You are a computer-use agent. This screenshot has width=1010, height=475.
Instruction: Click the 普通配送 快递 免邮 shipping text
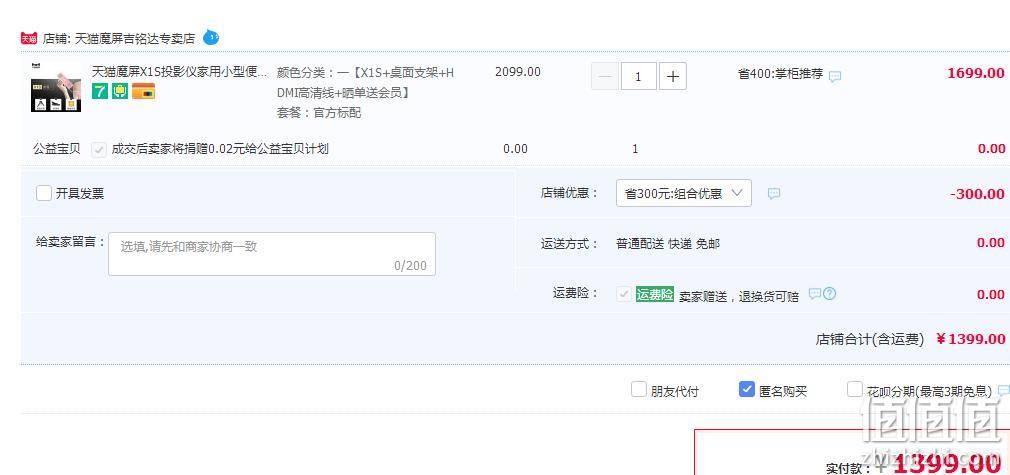pos(668,244)
